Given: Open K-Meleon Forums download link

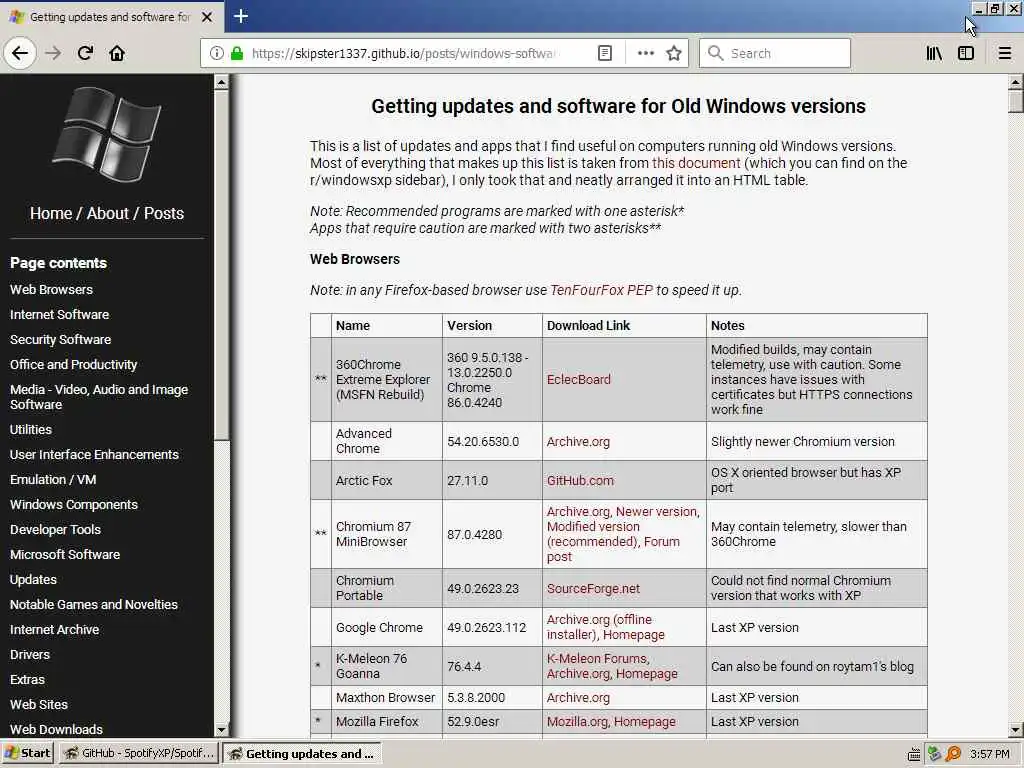Looking at the screenshot, I should (x=597, y=658).
